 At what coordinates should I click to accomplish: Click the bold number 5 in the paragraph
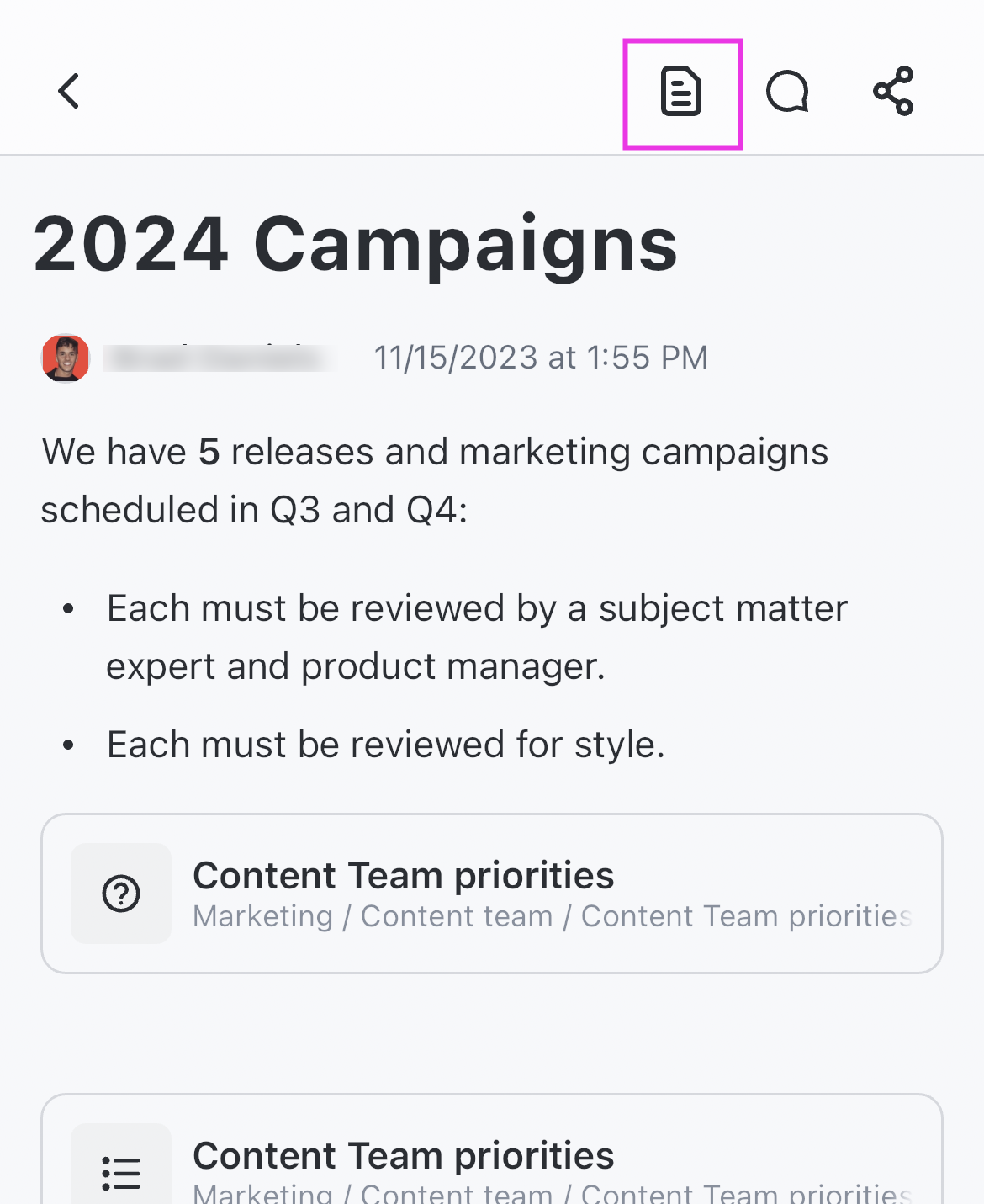click(209, 452)
